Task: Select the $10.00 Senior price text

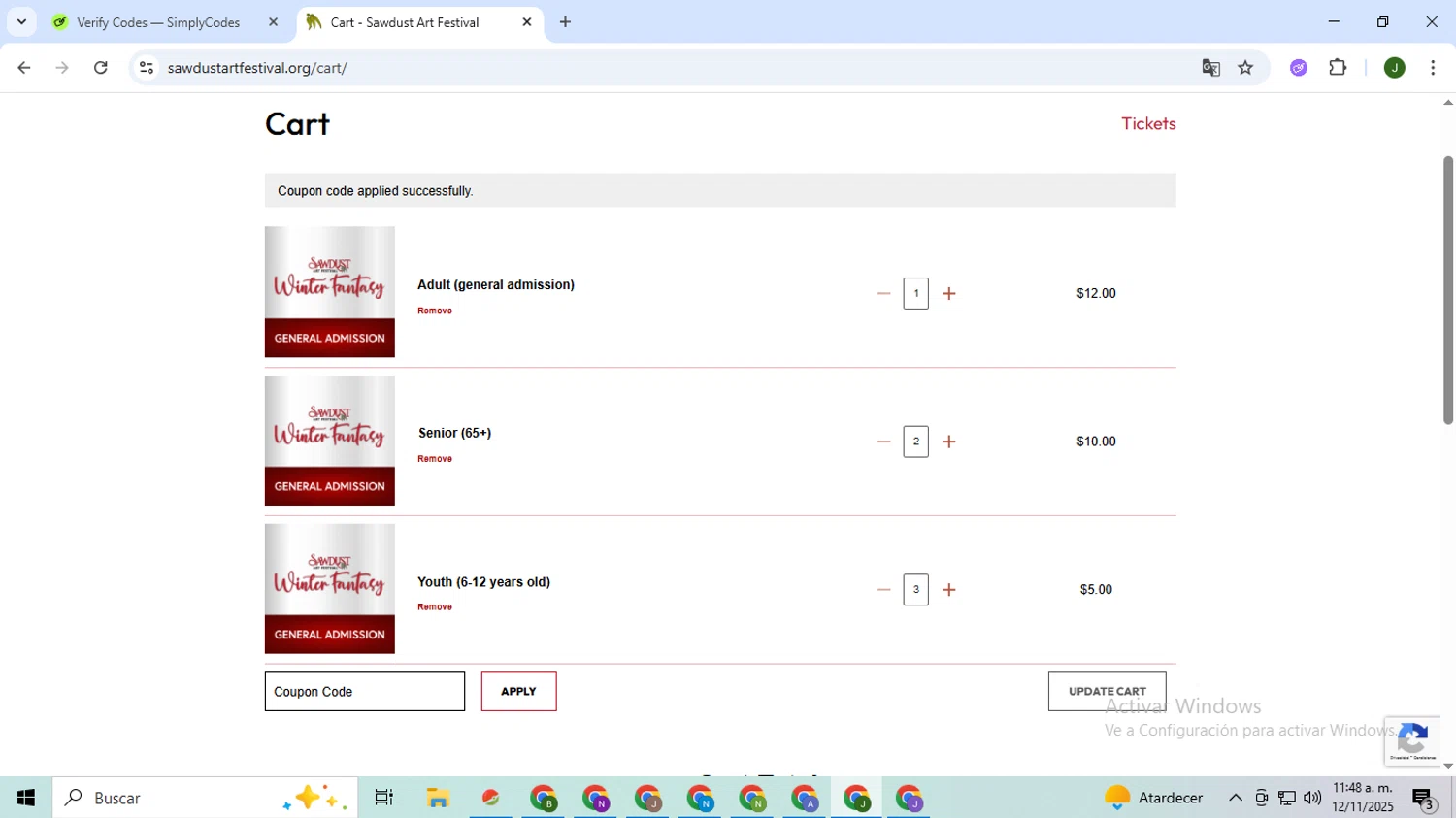Action: coord(1096,442)
